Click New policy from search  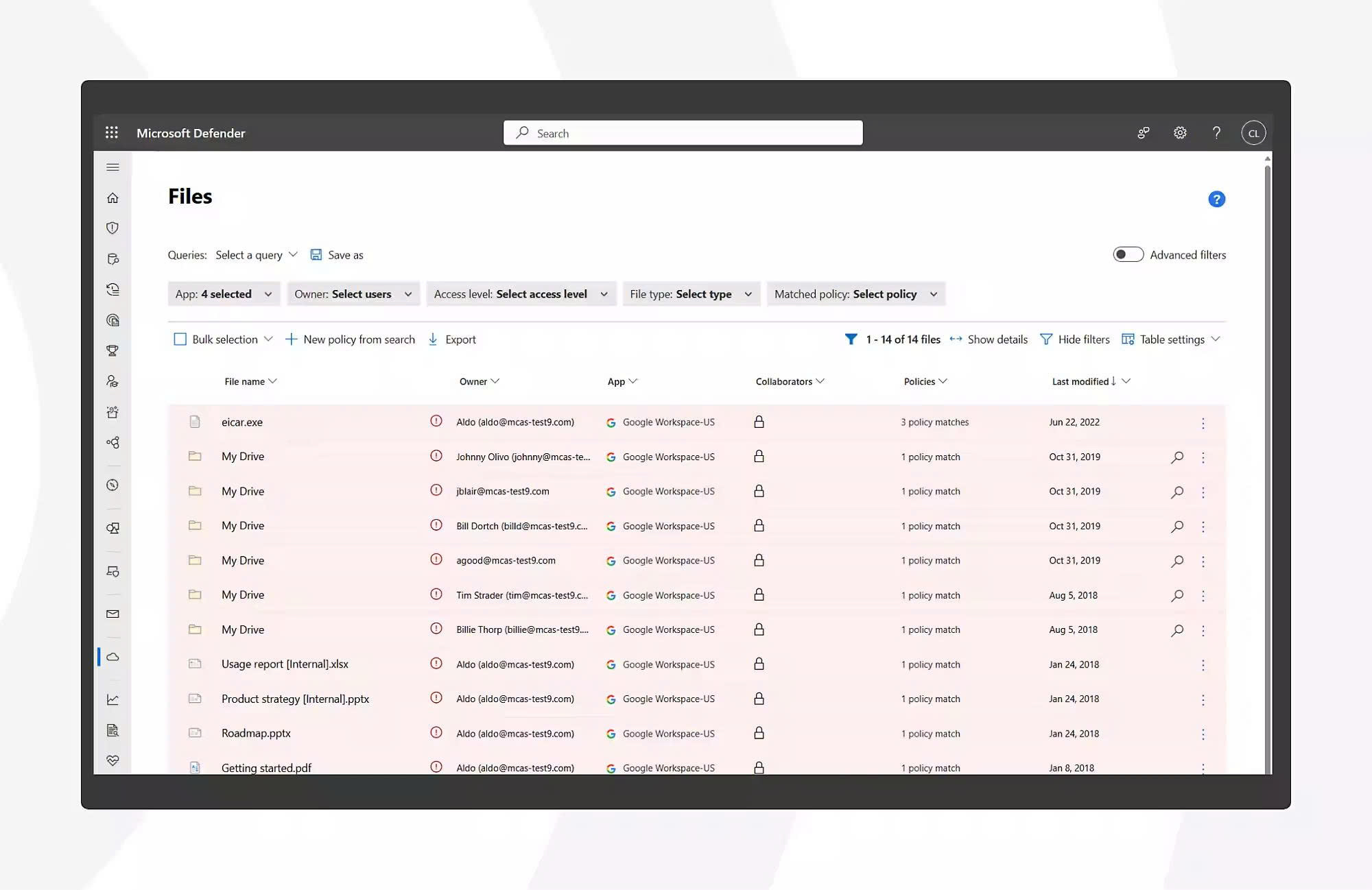[x=351, y=339]
